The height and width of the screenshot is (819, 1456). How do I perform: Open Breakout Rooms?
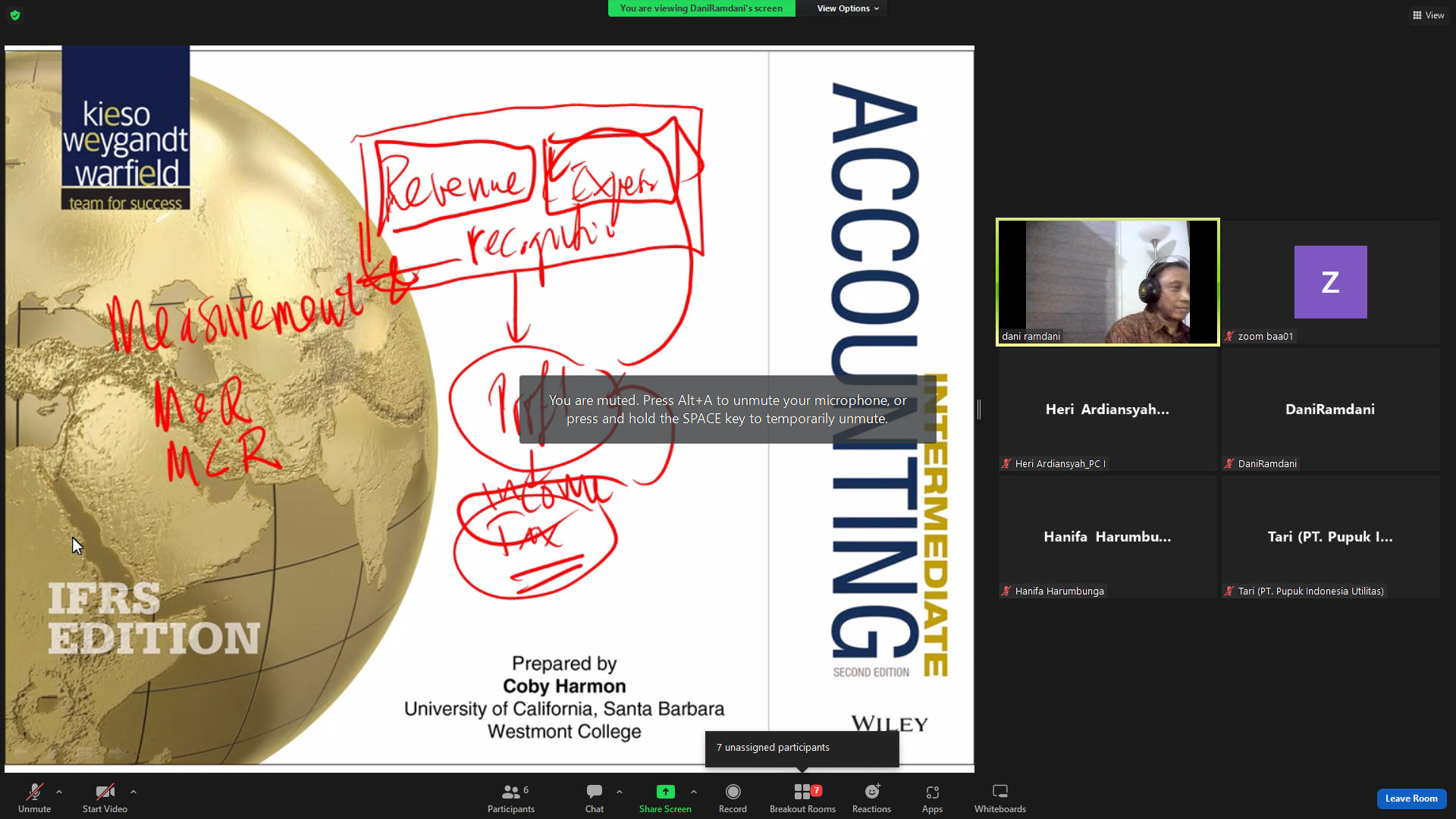coord(802,798)
